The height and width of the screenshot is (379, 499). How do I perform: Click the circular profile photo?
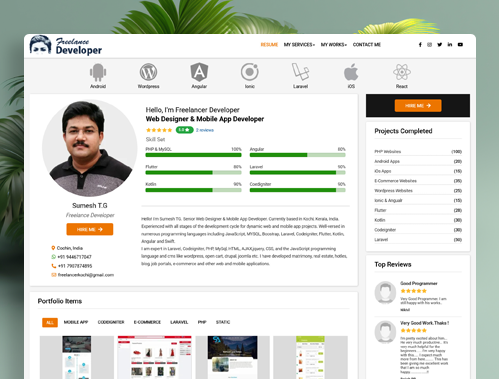90,148
